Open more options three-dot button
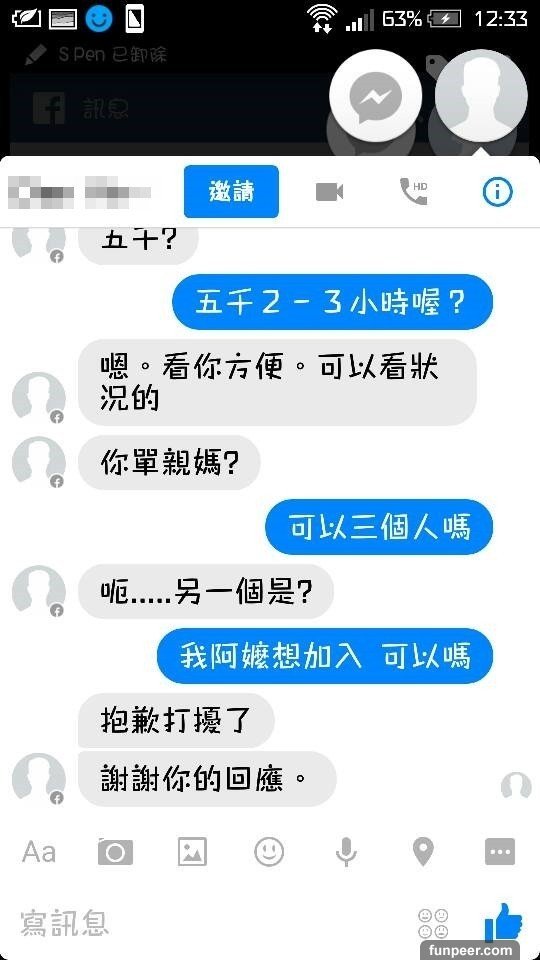Screen dimensions: 540x960 [500, 852]
